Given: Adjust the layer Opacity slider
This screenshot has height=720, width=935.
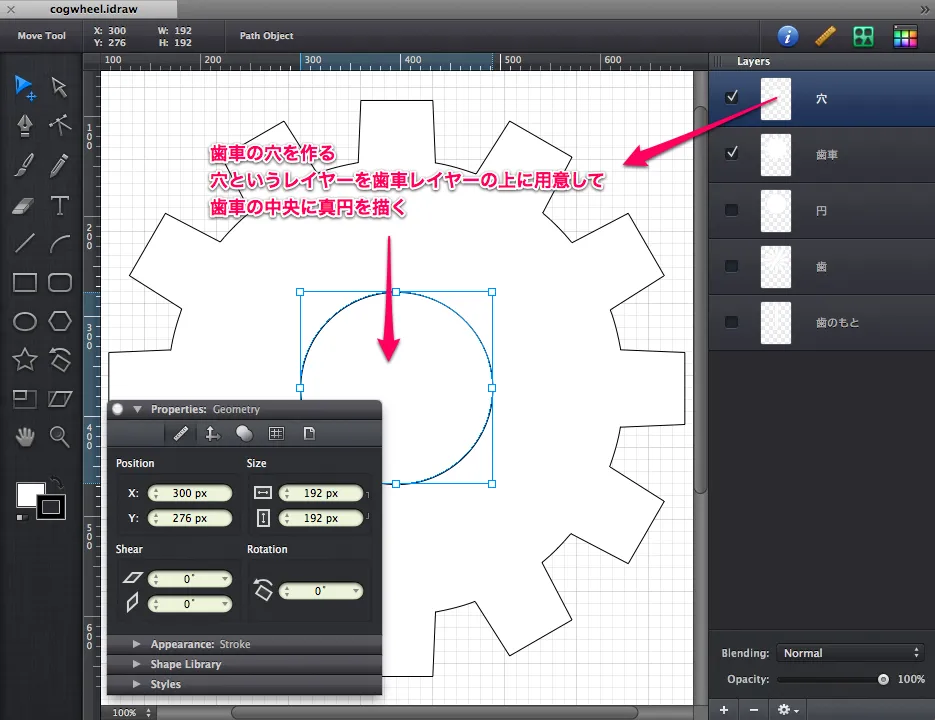Looking at the screenshot, I should [x=882, y=679].
